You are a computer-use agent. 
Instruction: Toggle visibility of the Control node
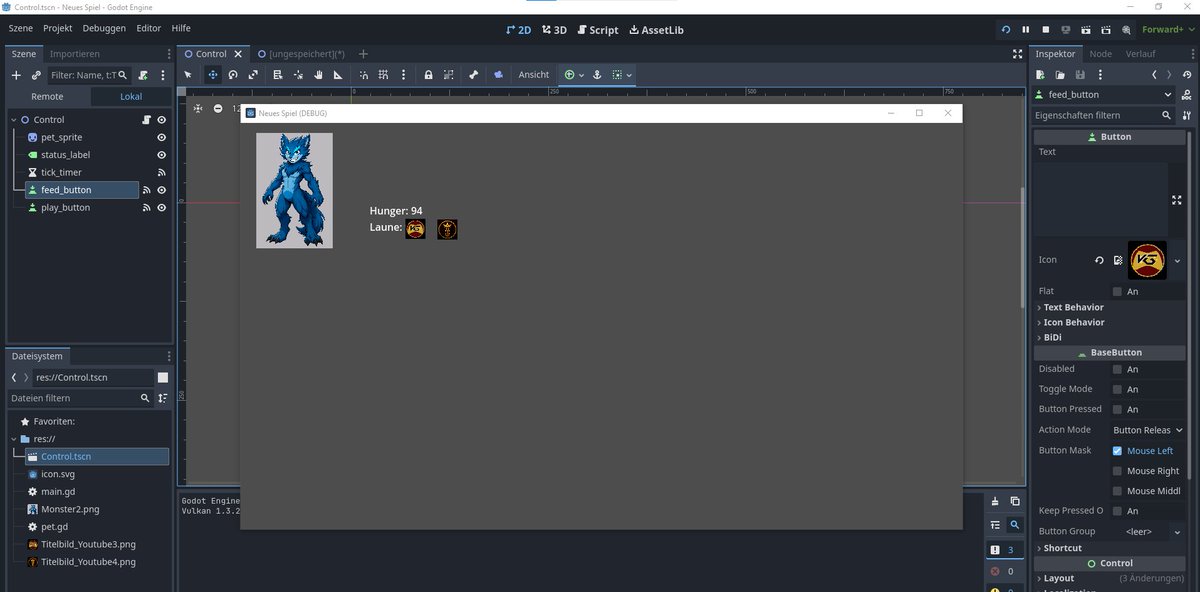[x=161, y=120]
